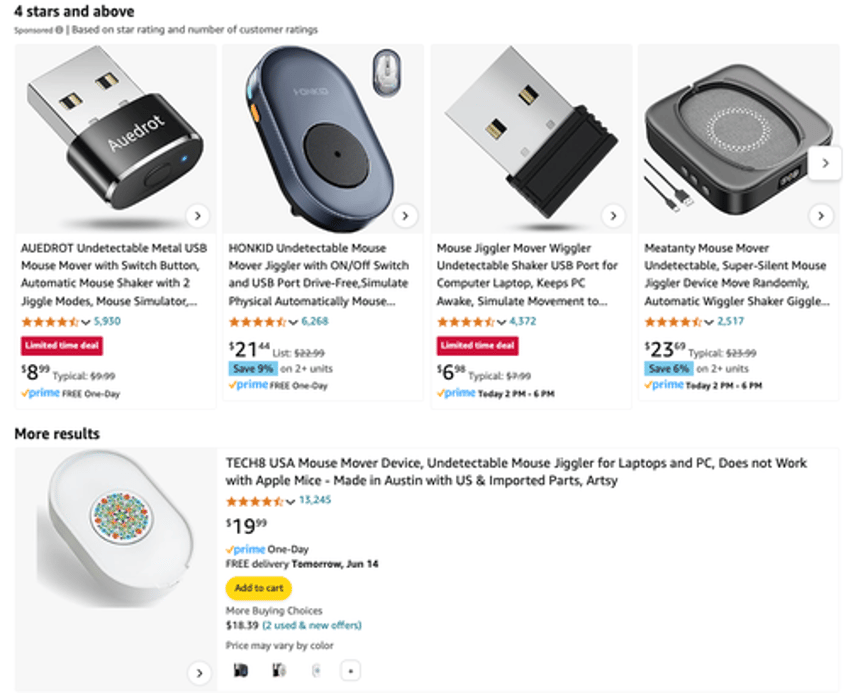Image resolution: width=848 pixels, height=693 pixels.
Task: Expand HONKID star rating breakdown chevron
Action: click(x=293, y=322)
